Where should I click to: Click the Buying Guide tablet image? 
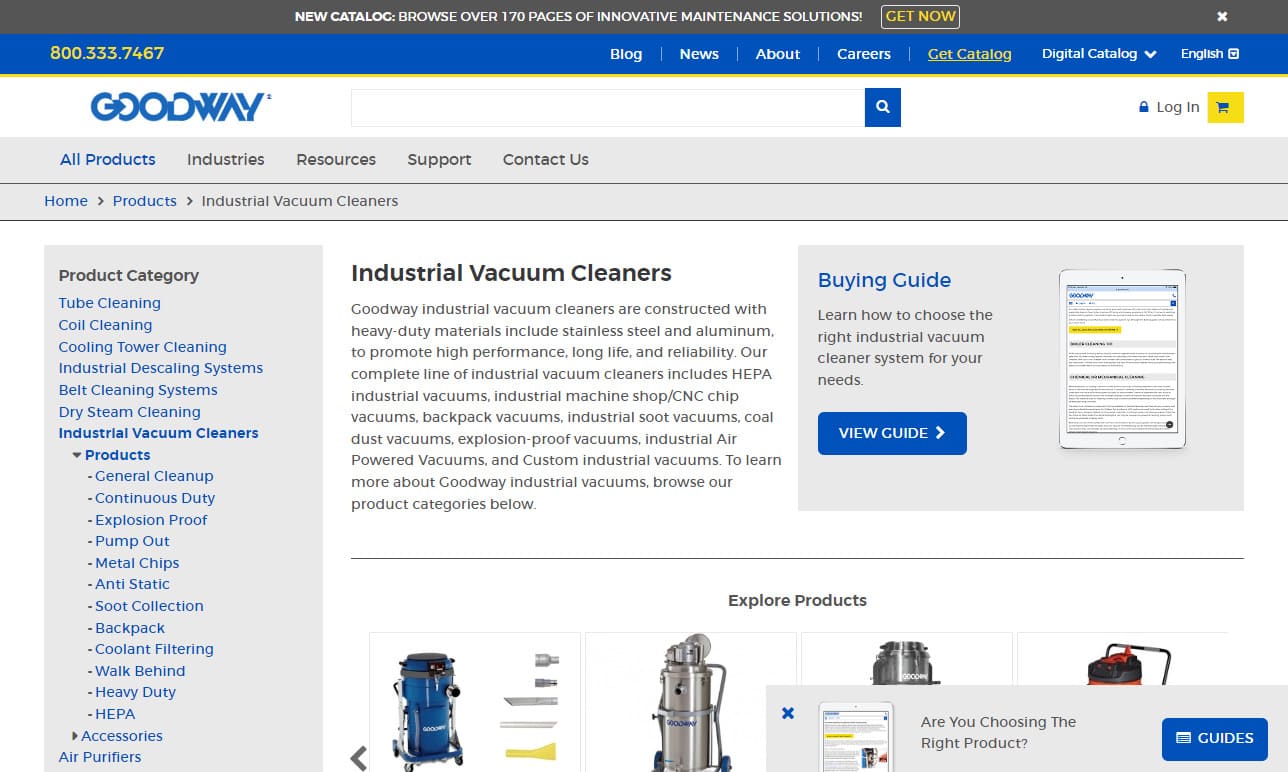click(x=1122, y=358)
